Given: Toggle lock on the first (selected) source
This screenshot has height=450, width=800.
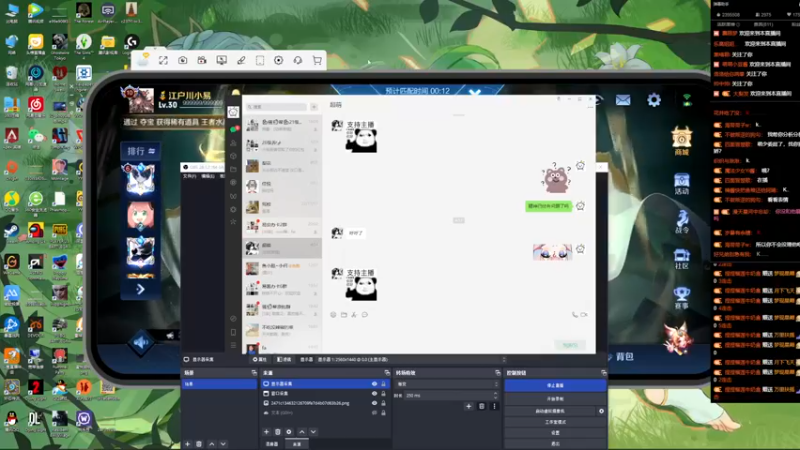Looking at the screenshot, I should pos(384,384).
